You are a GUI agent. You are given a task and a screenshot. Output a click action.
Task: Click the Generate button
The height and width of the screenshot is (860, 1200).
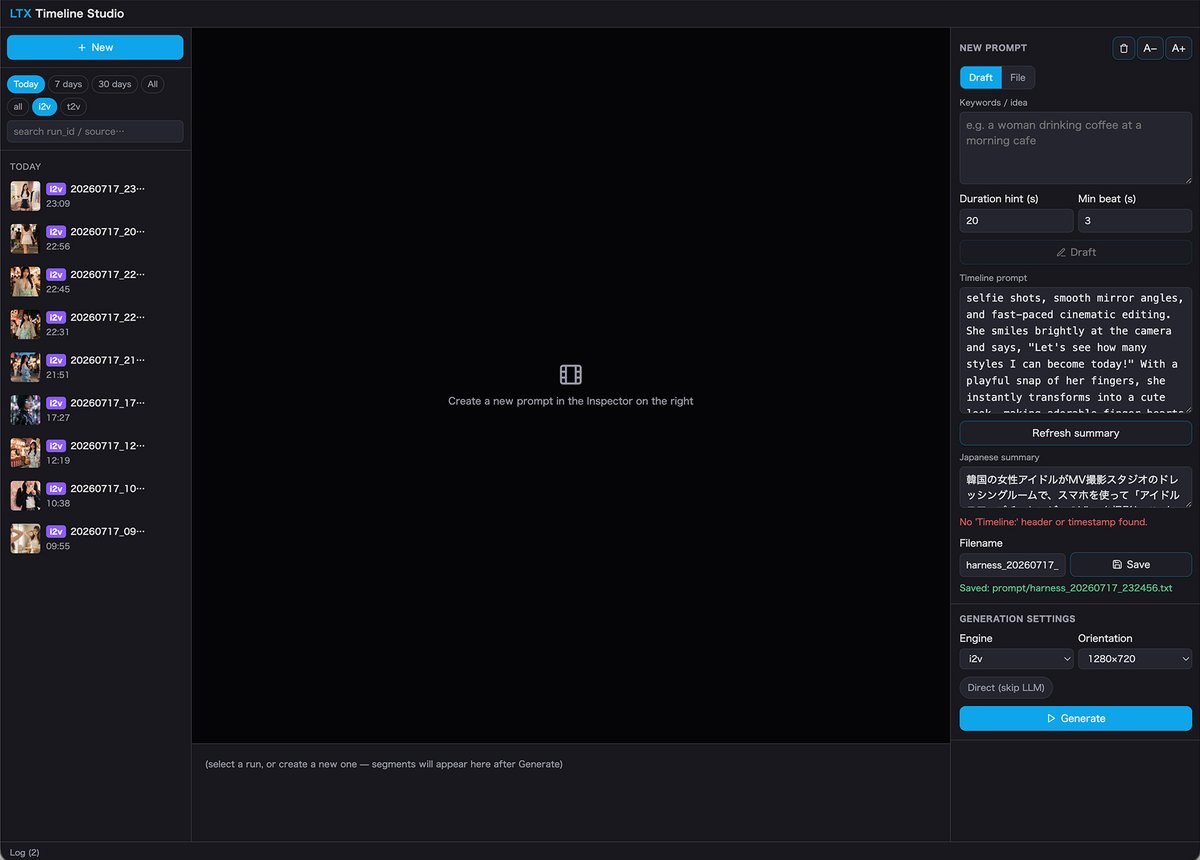(x=1076, y=718)
